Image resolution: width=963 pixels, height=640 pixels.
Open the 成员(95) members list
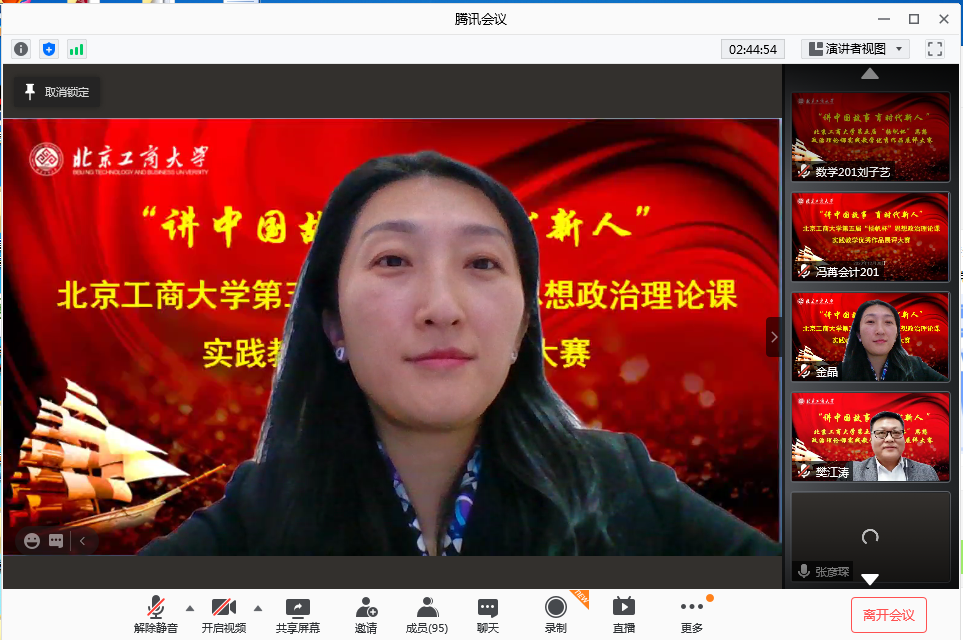(x=426, y=614)
